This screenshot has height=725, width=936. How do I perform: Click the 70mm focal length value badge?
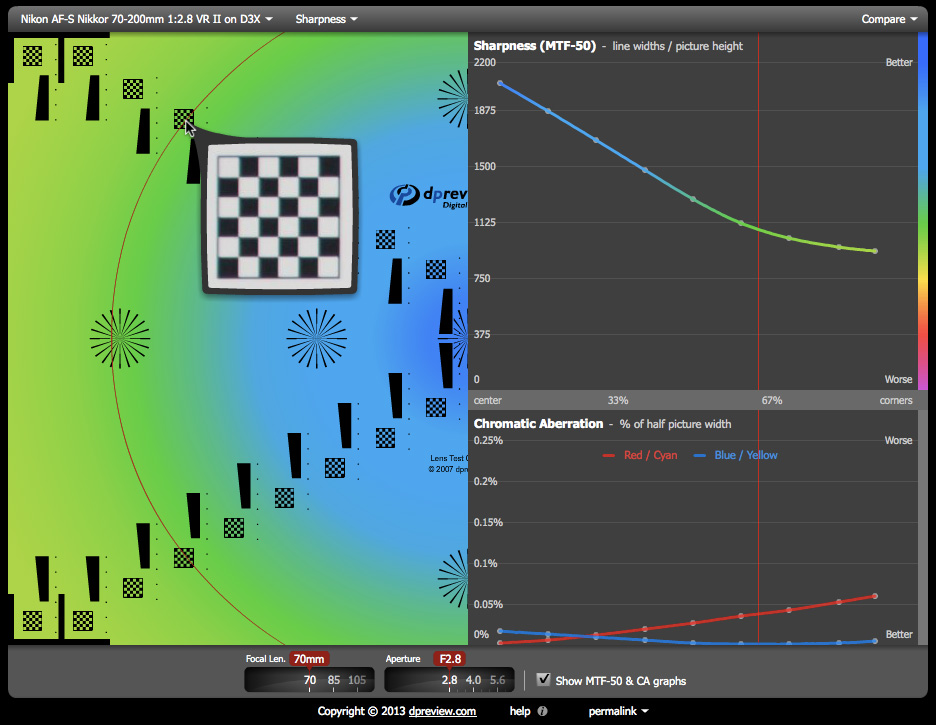click(309, 659)
